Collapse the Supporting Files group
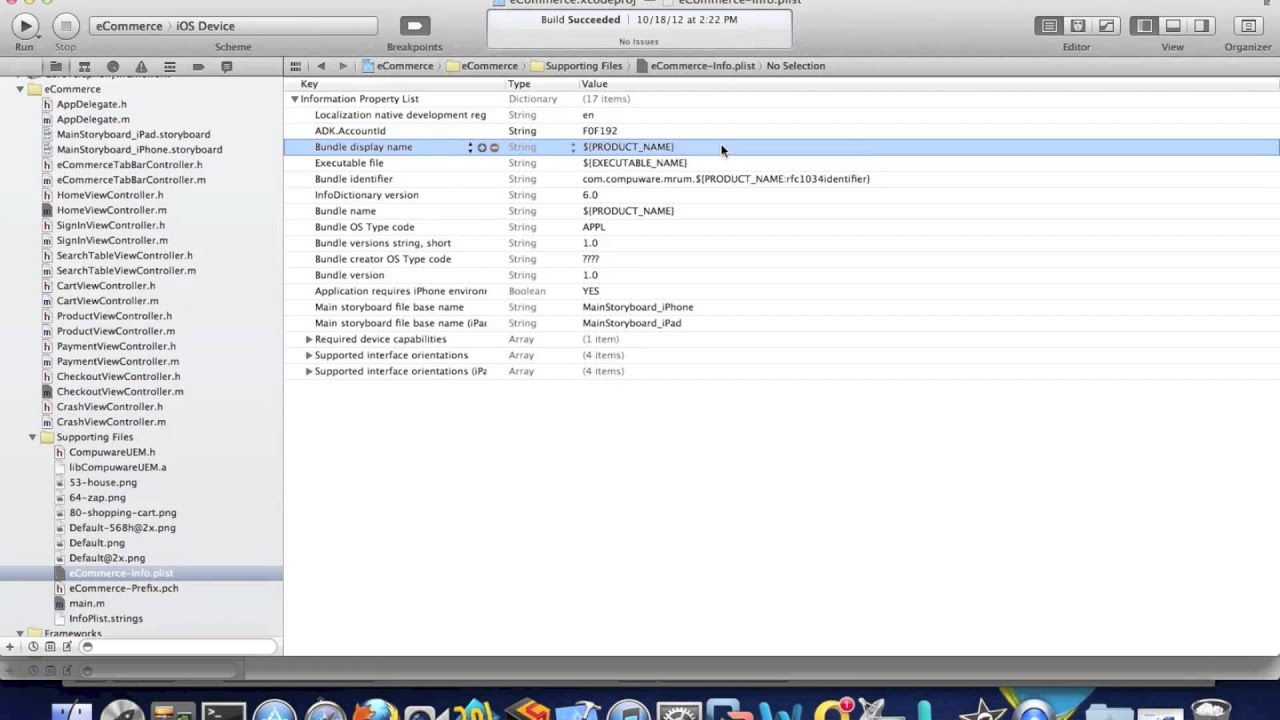1280x720 pixels. pos(33,437)
